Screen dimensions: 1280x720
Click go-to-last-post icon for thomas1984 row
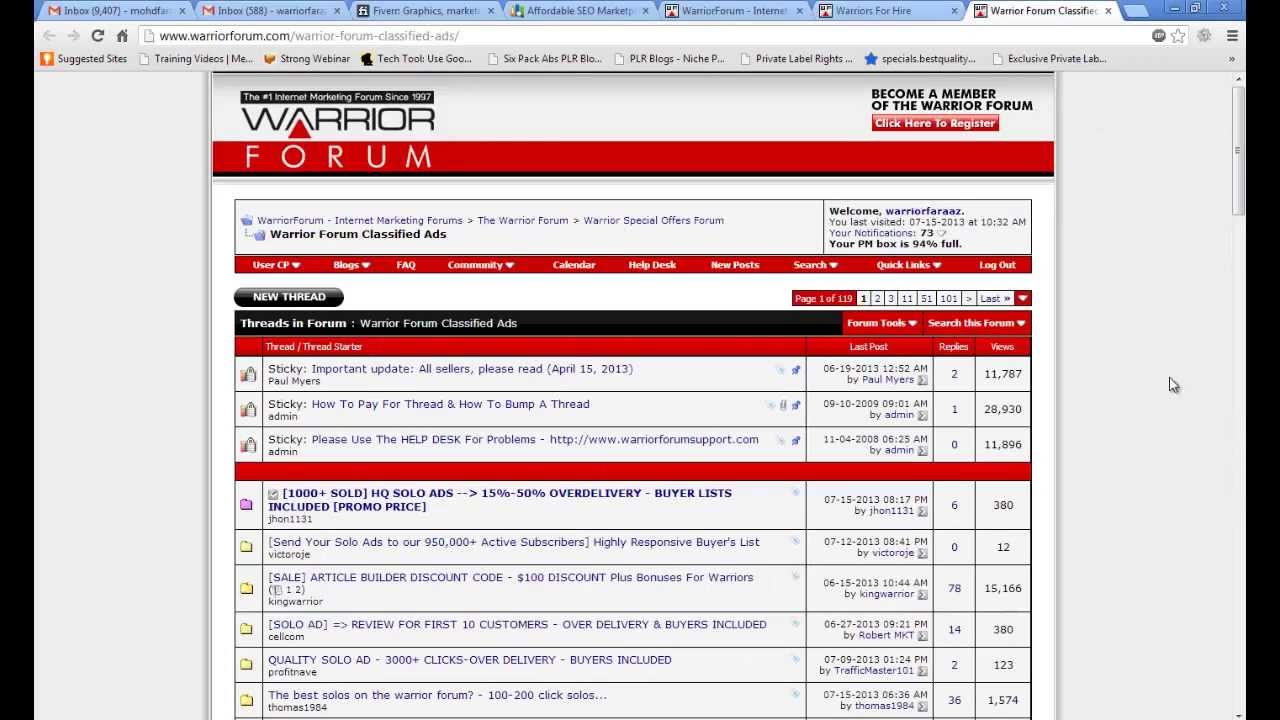tap(922, 706)
